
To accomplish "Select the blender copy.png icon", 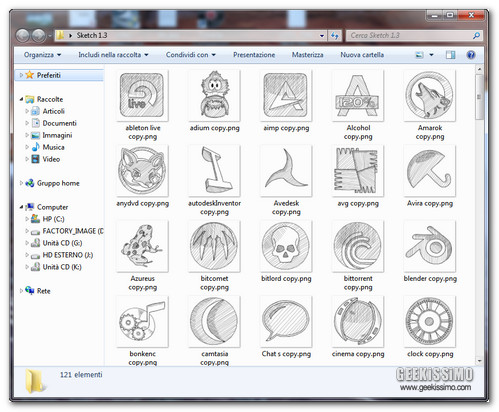I will (430, 246).
